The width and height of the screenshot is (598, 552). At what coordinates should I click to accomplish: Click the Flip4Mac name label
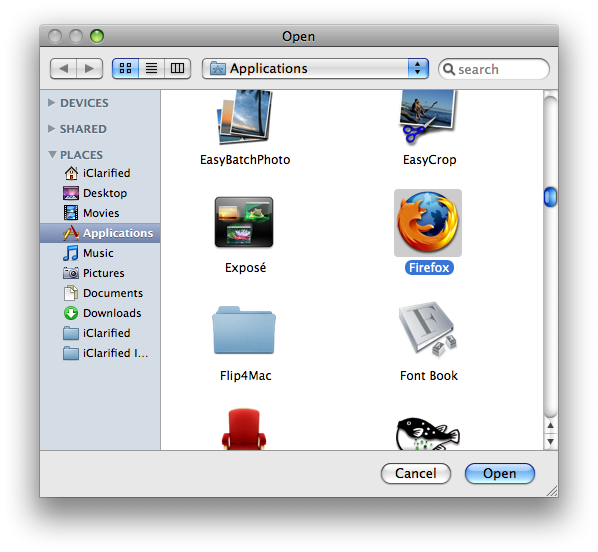tap(246, 376)
